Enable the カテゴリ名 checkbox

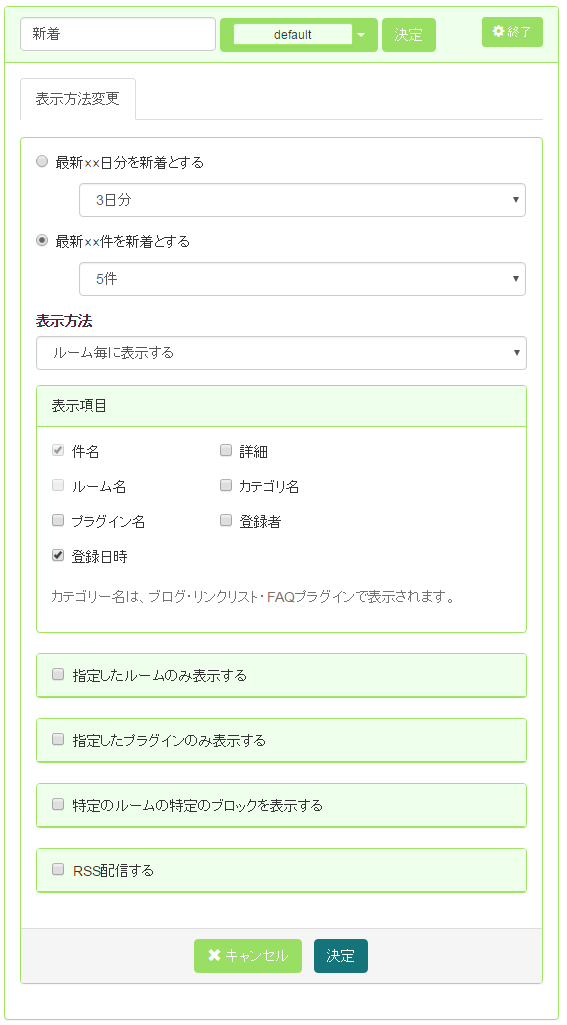click(226, 485)
